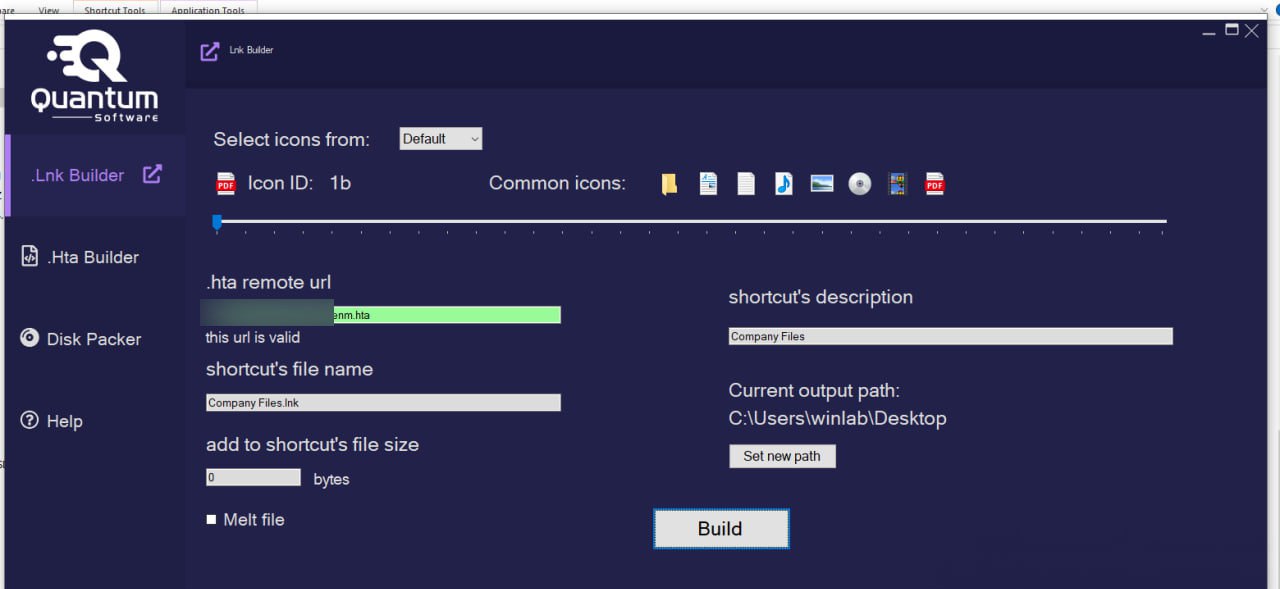The width and height of the screenshot is (1280, 589).
Task: Toggle the Melt file checkbox
Action: pos(212,519)
